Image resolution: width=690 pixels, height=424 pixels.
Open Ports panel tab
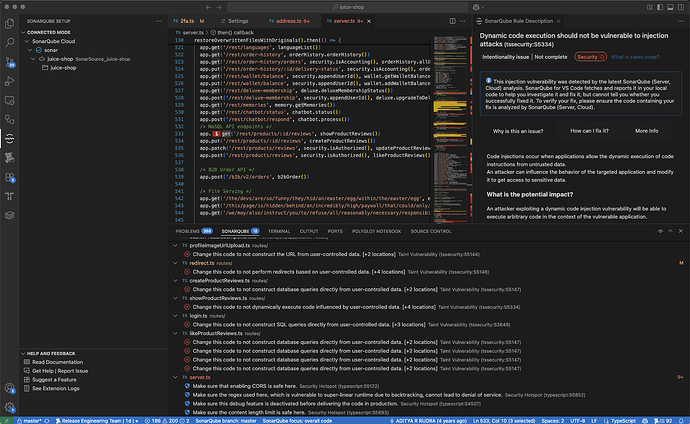click(x=335, y=231)
